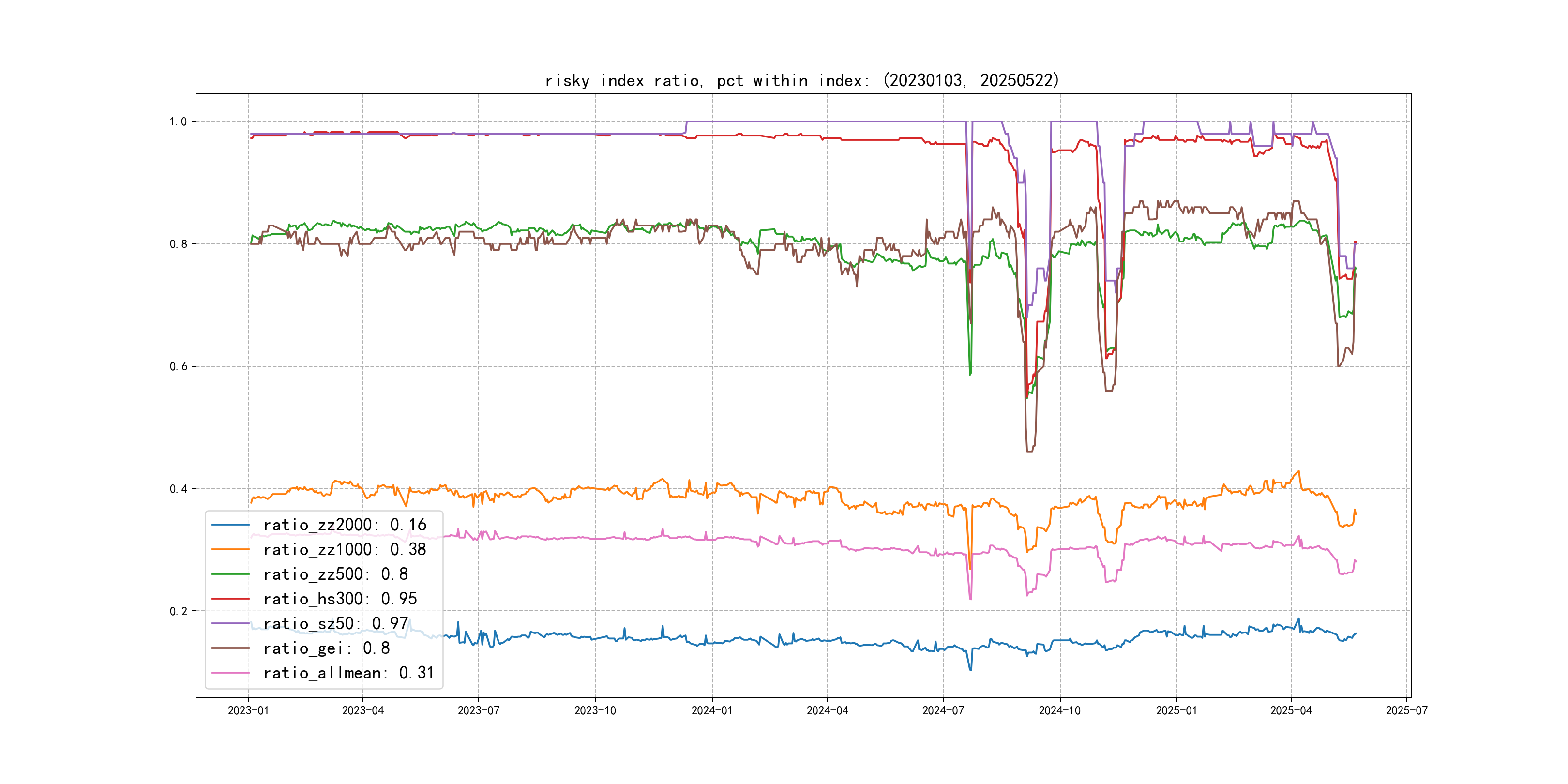Click the green ratio_zz500 legend line swatch
Image resolution: width=1568 pixels, height=784 pixels.
tap(230, 574)
